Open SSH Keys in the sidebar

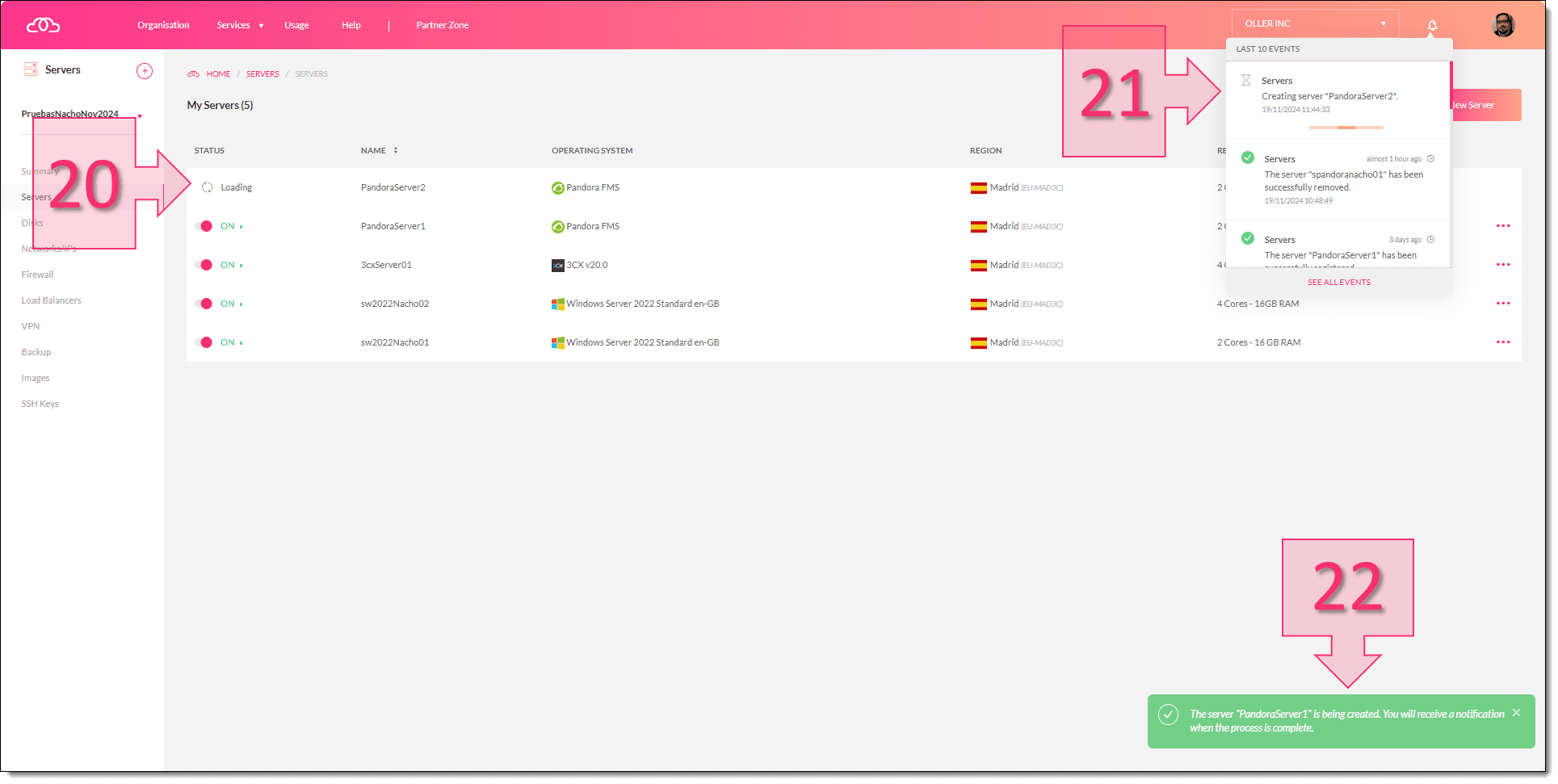click(40, 404)
